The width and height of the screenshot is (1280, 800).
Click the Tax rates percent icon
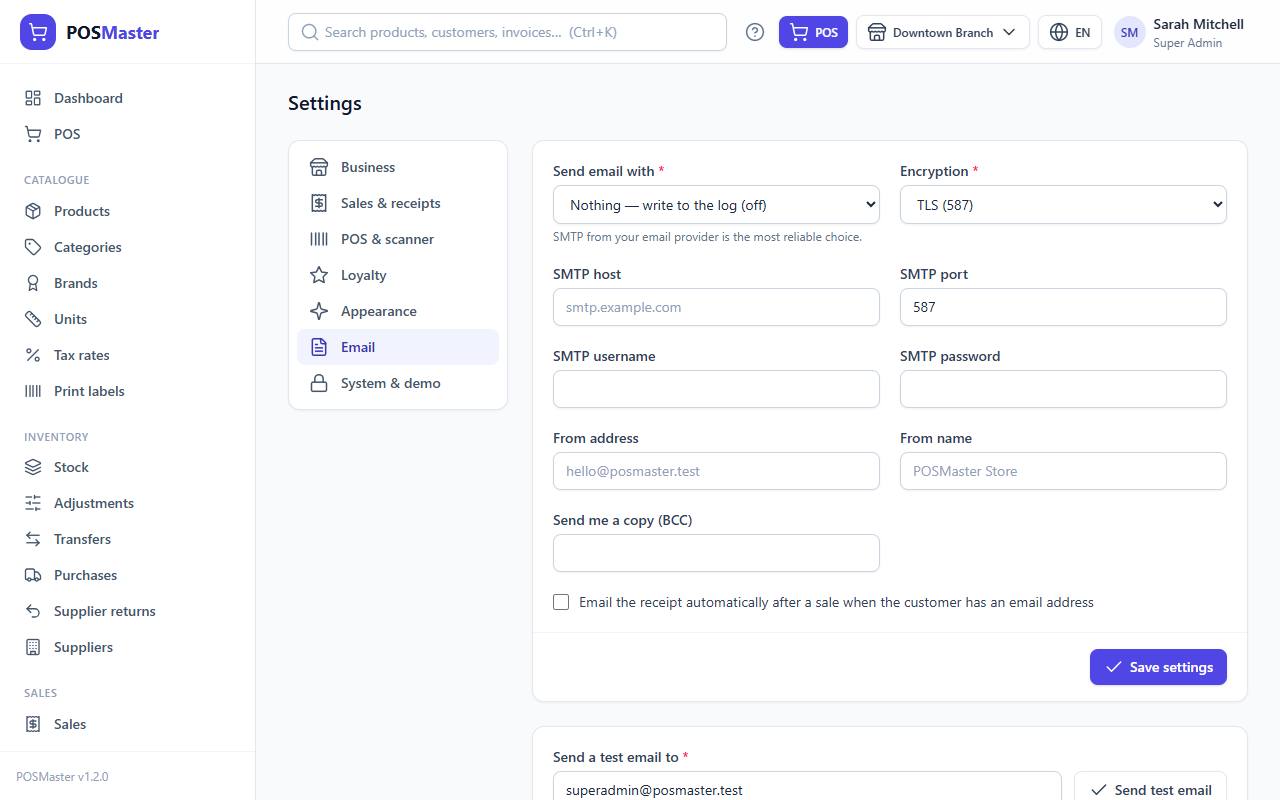tap(33, 355)
